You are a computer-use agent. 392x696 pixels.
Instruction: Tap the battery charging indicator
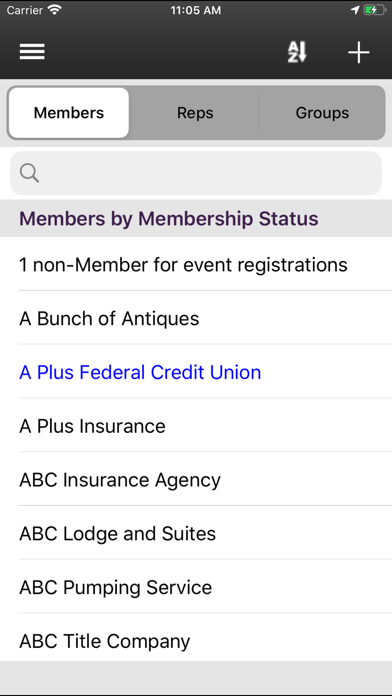(x=375, y=10)
